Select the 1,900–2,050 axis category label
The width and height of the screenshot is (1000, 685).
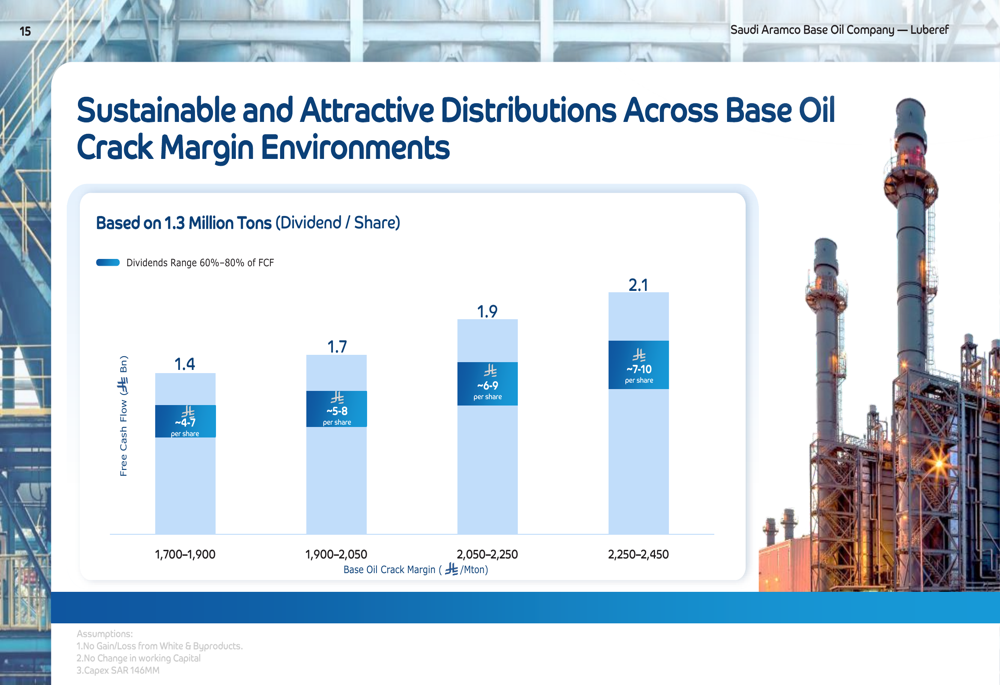tap(336, 554)
